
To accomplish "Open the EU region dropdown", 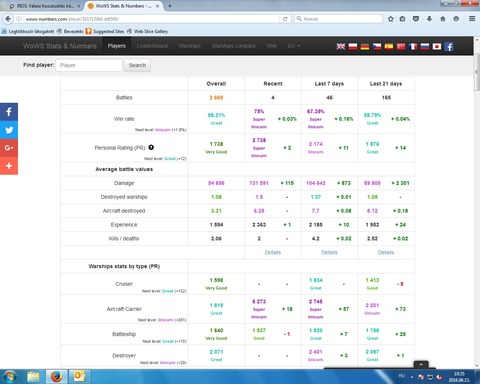I will click(294, 46).
